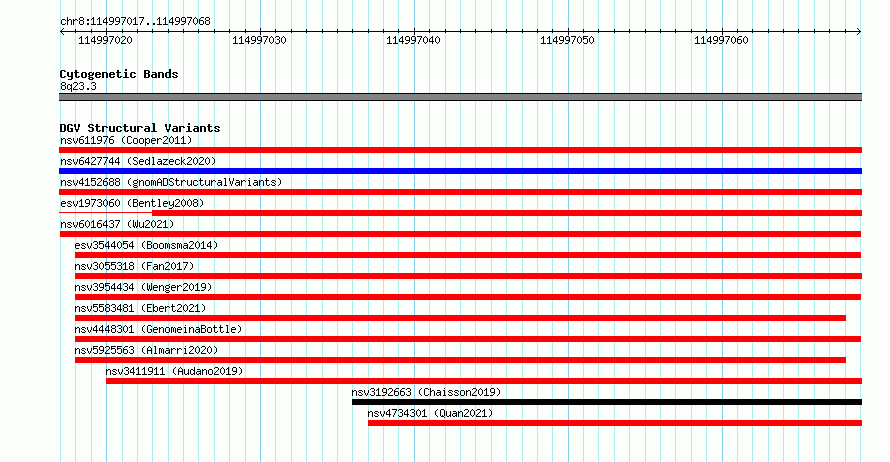
Task: Click ruler position 114997030
Action: (x=259, y=40)
